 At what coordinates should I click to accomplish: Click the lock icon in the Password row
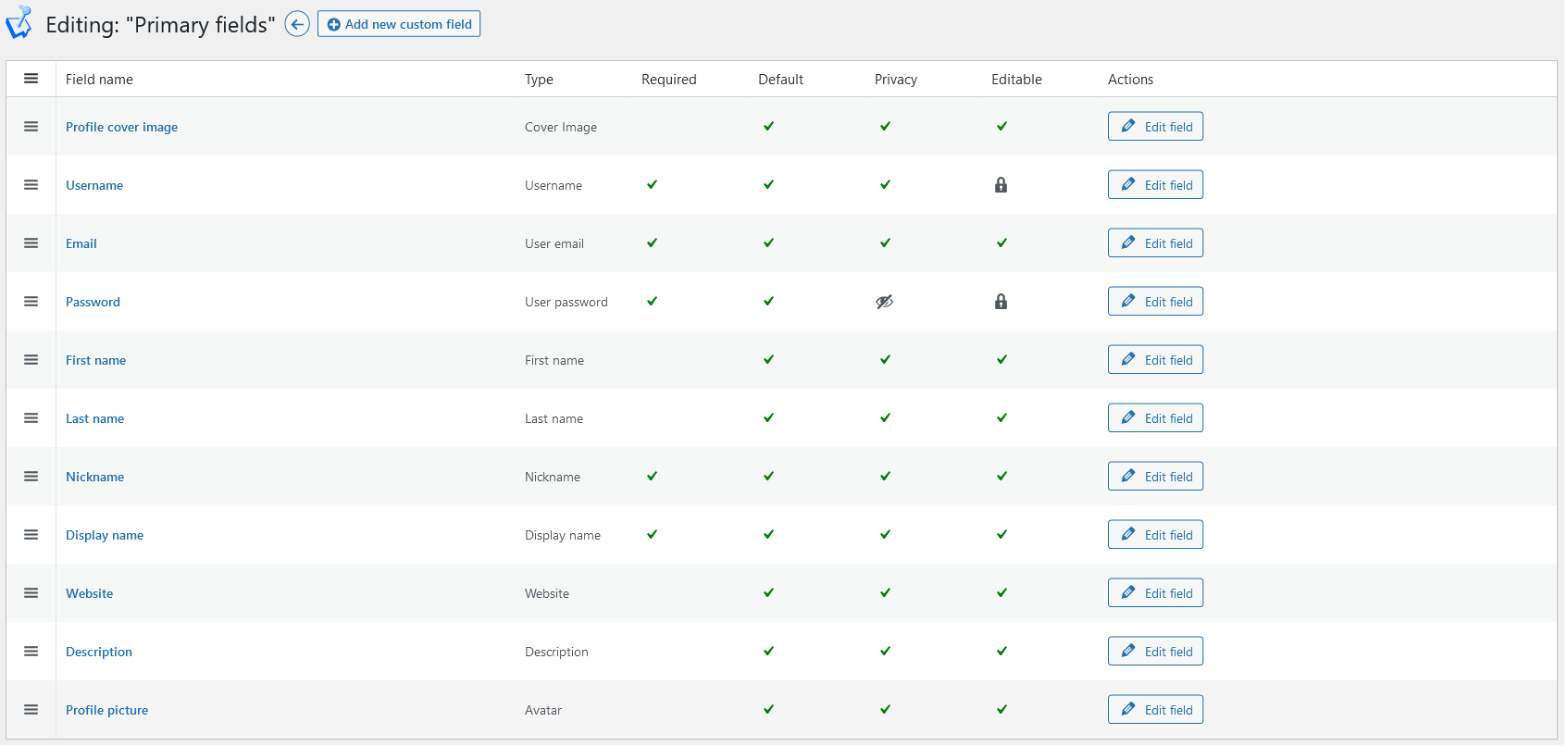click(1001, 302)
